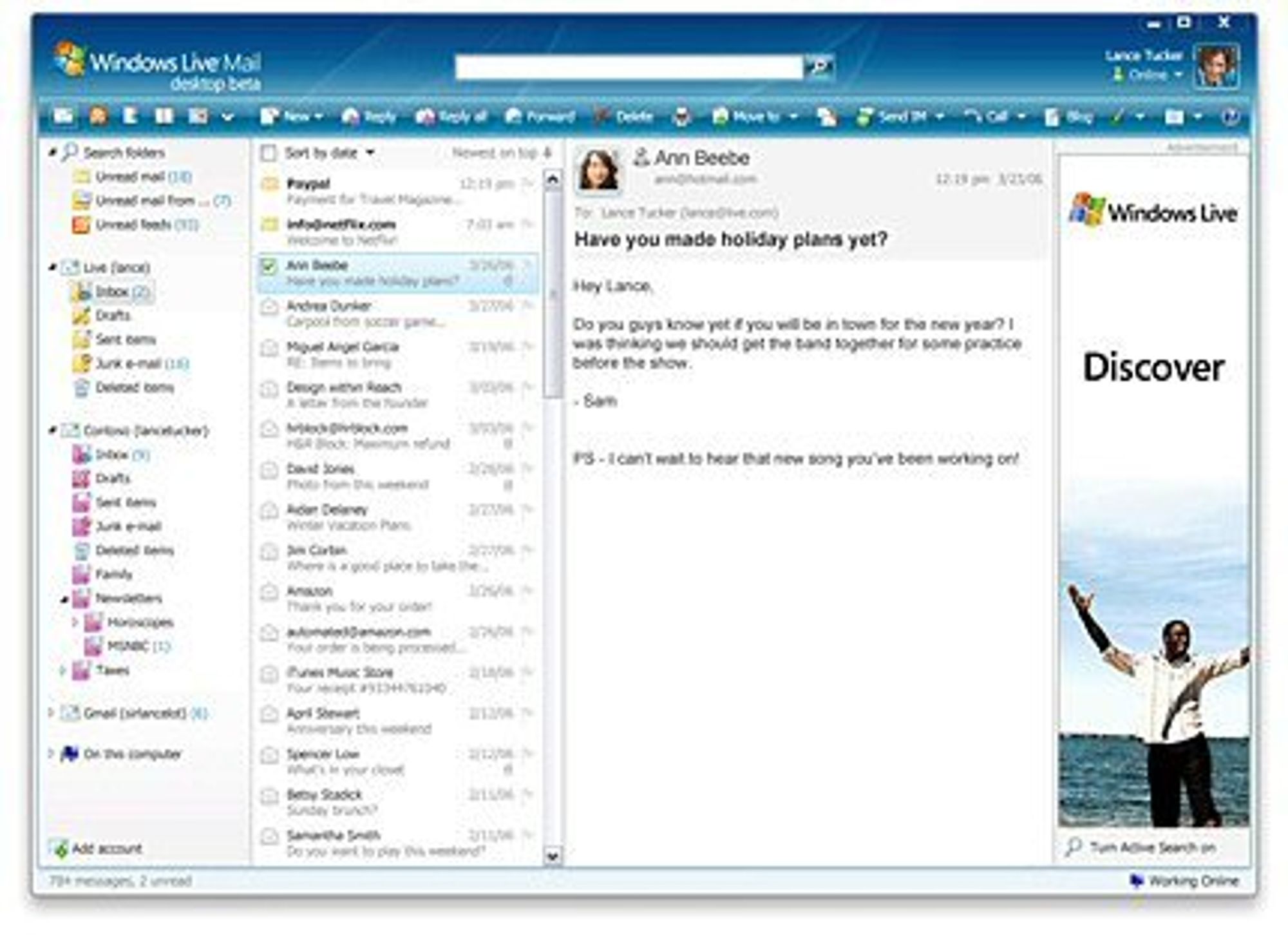Click the message list scrollbar up arrow
The image size is (1288, 938).
tap(553, 179)
